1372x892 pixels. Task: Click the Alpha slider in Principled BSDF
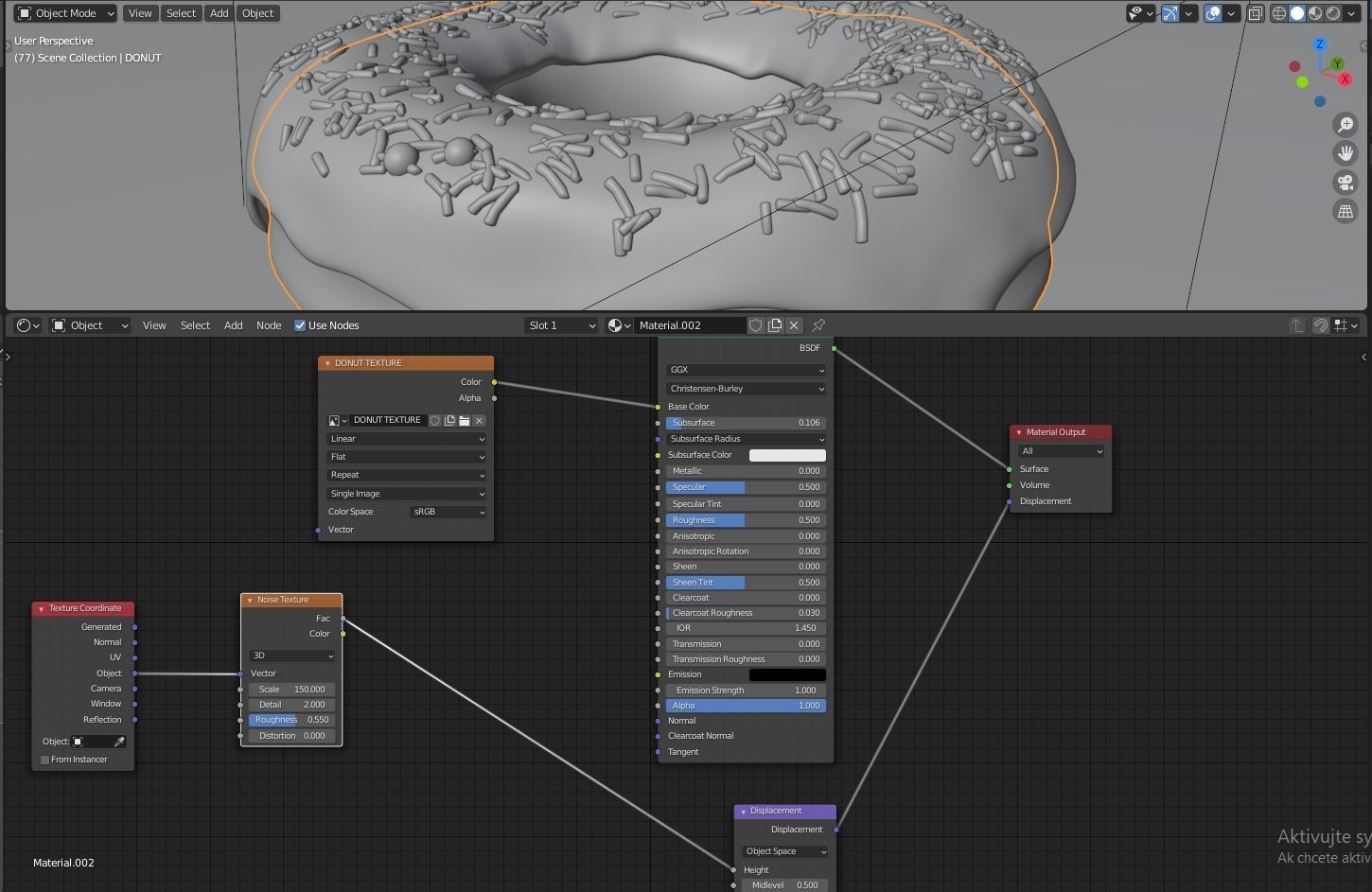pyautogui.click(x=746, y=706)
